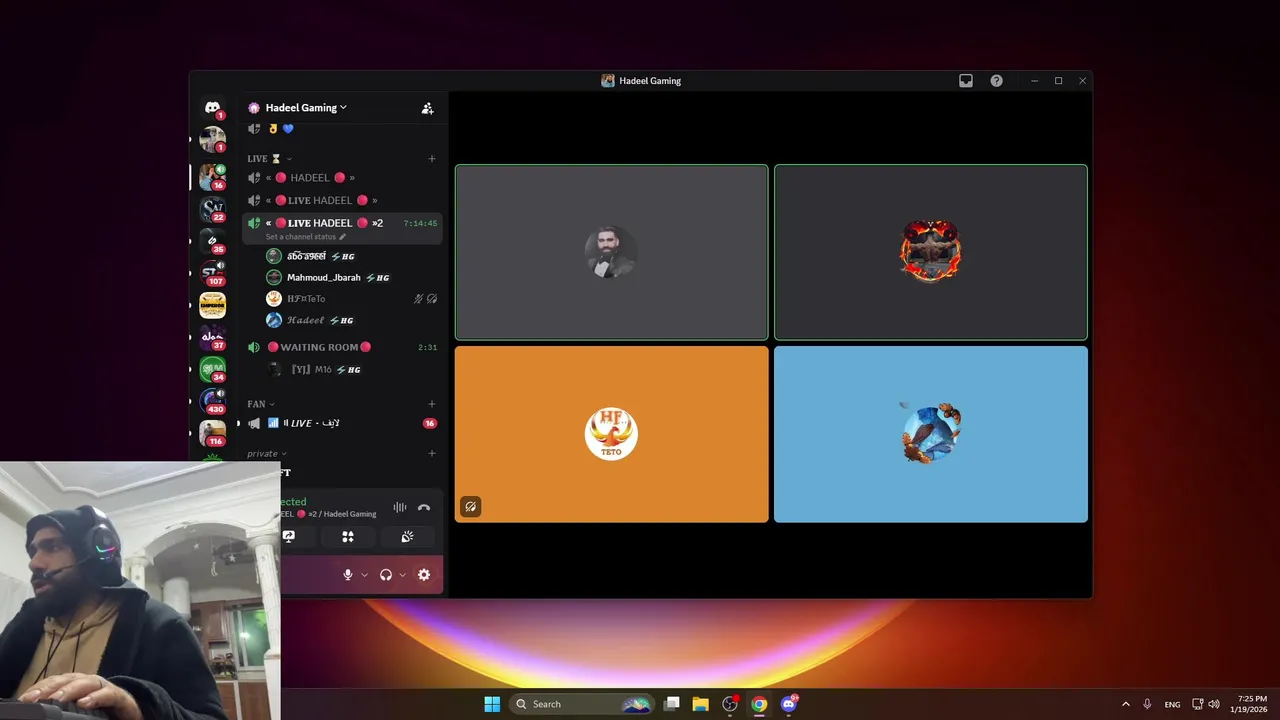Open the soundboard button
1280x720 pixels.
pos(407,537)
